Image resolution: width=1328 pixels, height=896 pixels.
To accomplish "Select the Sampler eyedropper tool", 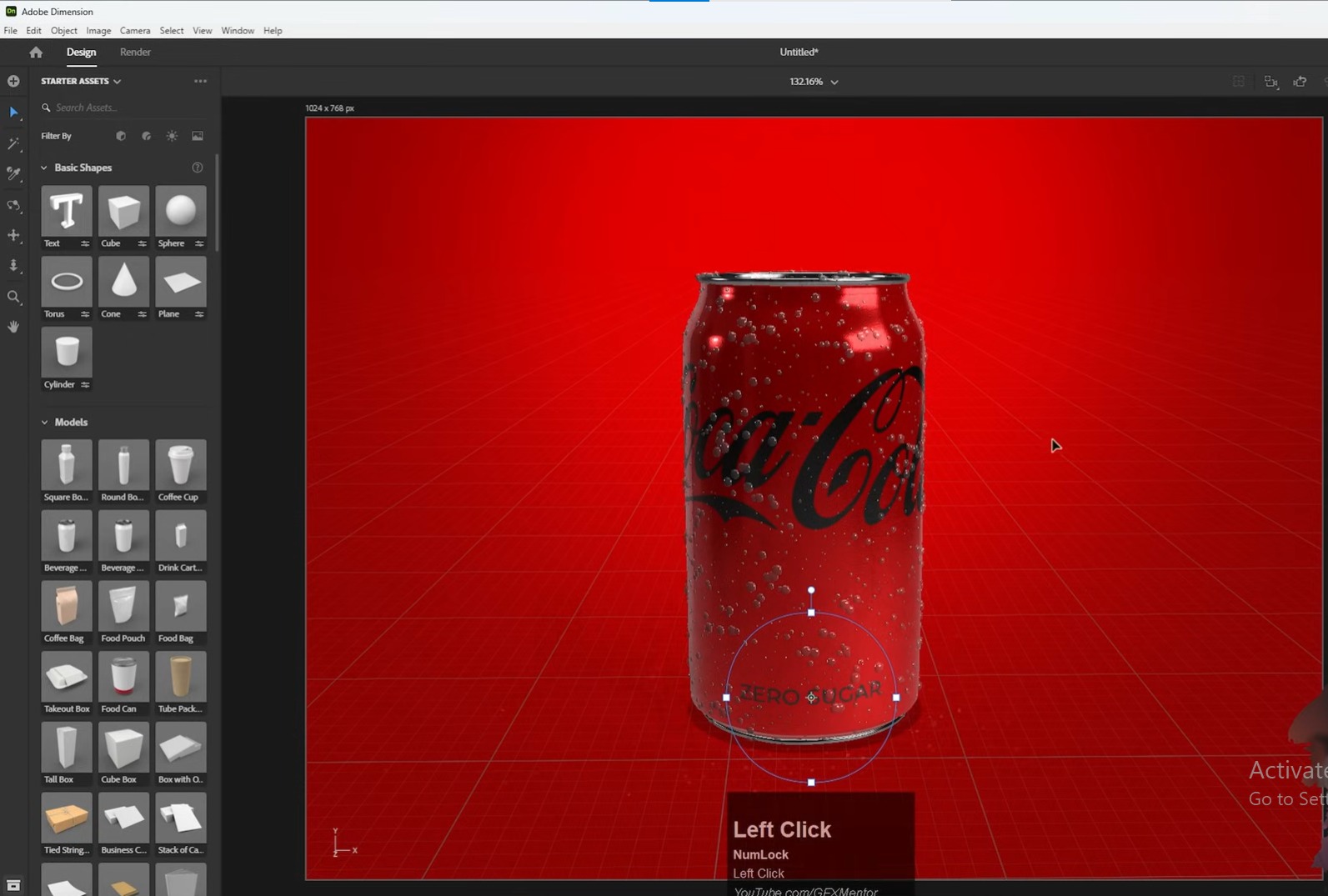I will (x=13, y=173).
